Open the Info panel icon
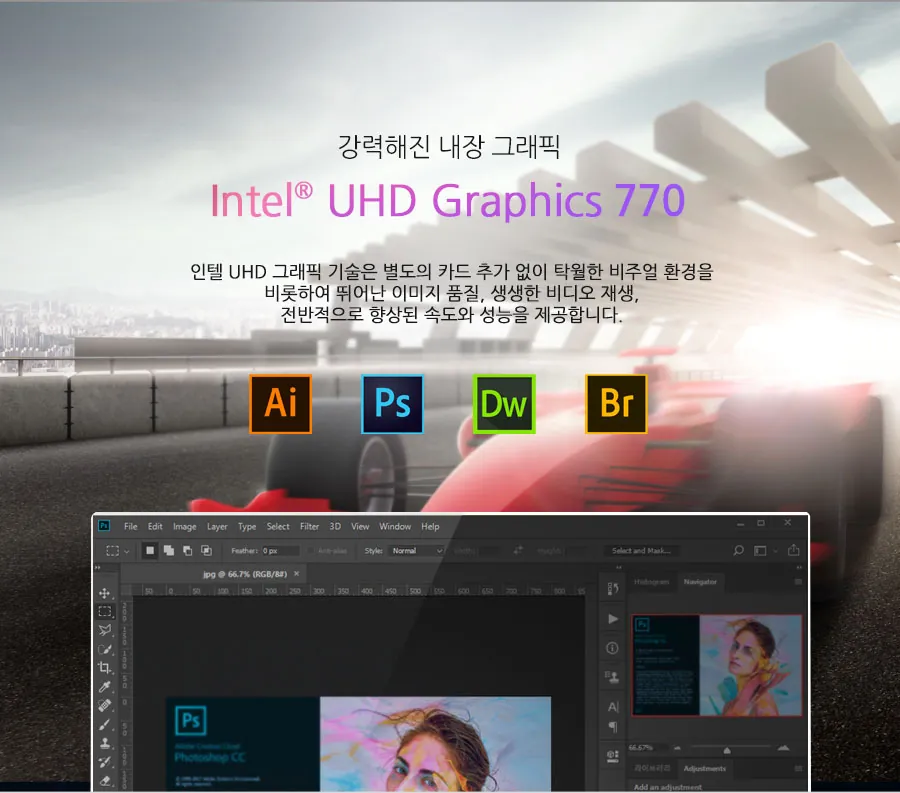 point(612,648)
